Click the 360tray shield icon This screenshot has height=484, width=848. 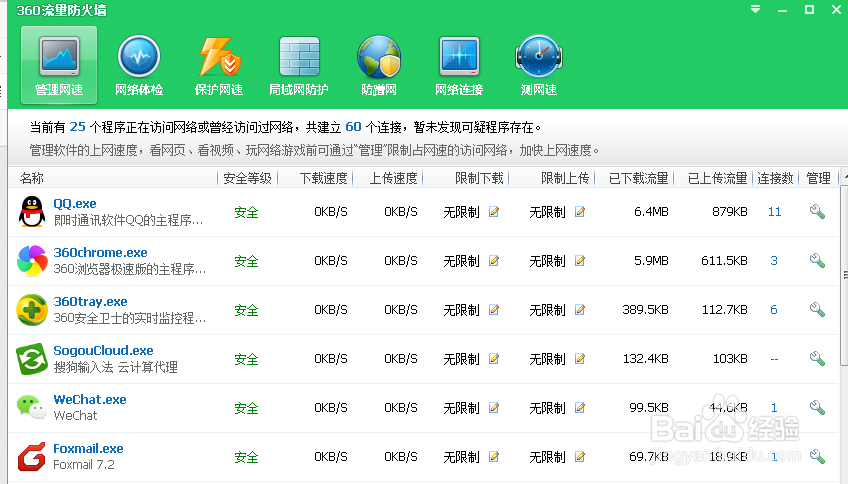coord(32,310)
